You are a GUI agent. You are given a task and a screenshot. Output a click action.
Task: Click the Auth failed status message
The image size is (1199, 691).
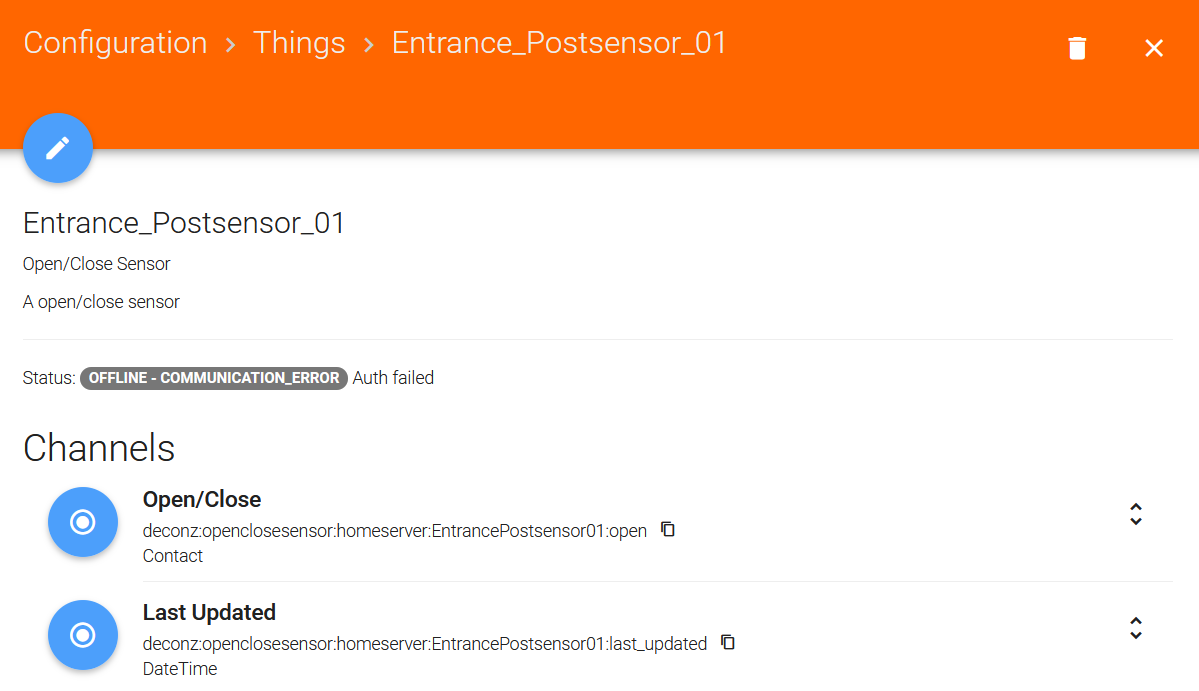tap(393, 378)
